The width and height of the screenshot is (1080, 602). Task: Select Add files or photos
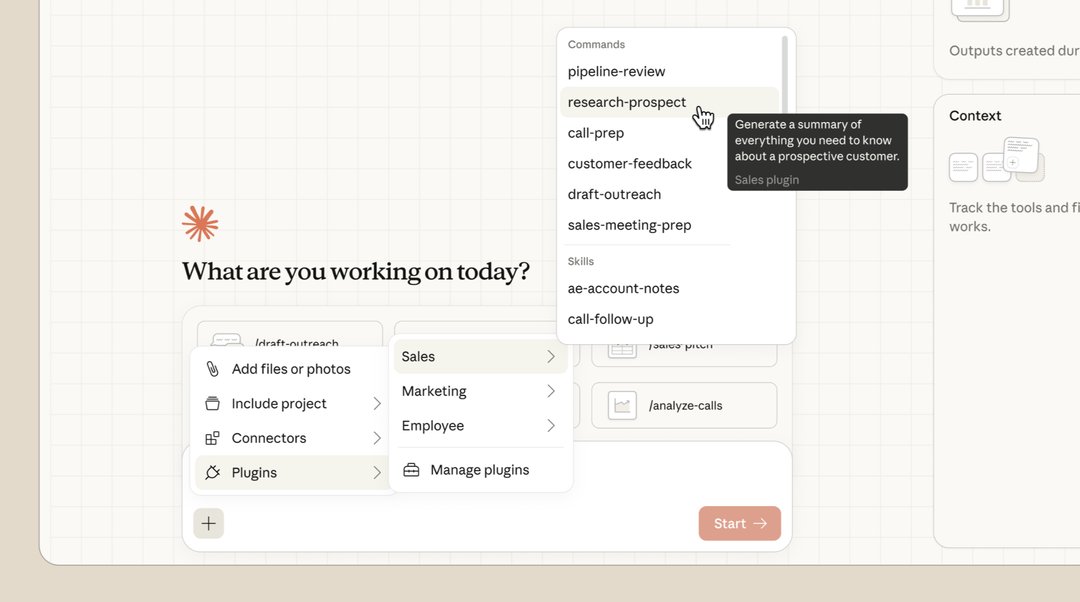pyautogui.click(x=291, y=369)
